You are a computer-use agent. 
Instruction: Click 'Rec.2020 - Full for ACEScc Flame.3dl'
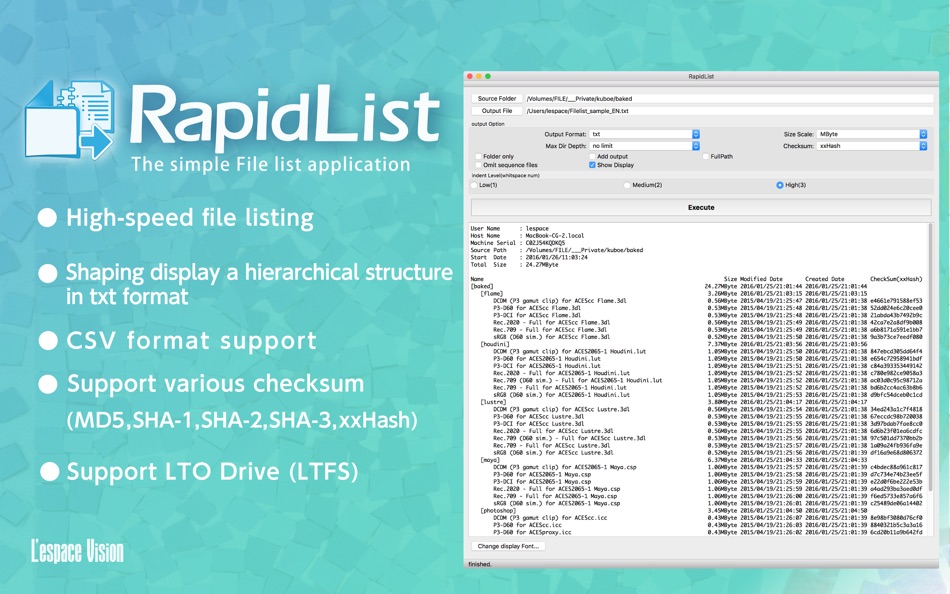551,322
